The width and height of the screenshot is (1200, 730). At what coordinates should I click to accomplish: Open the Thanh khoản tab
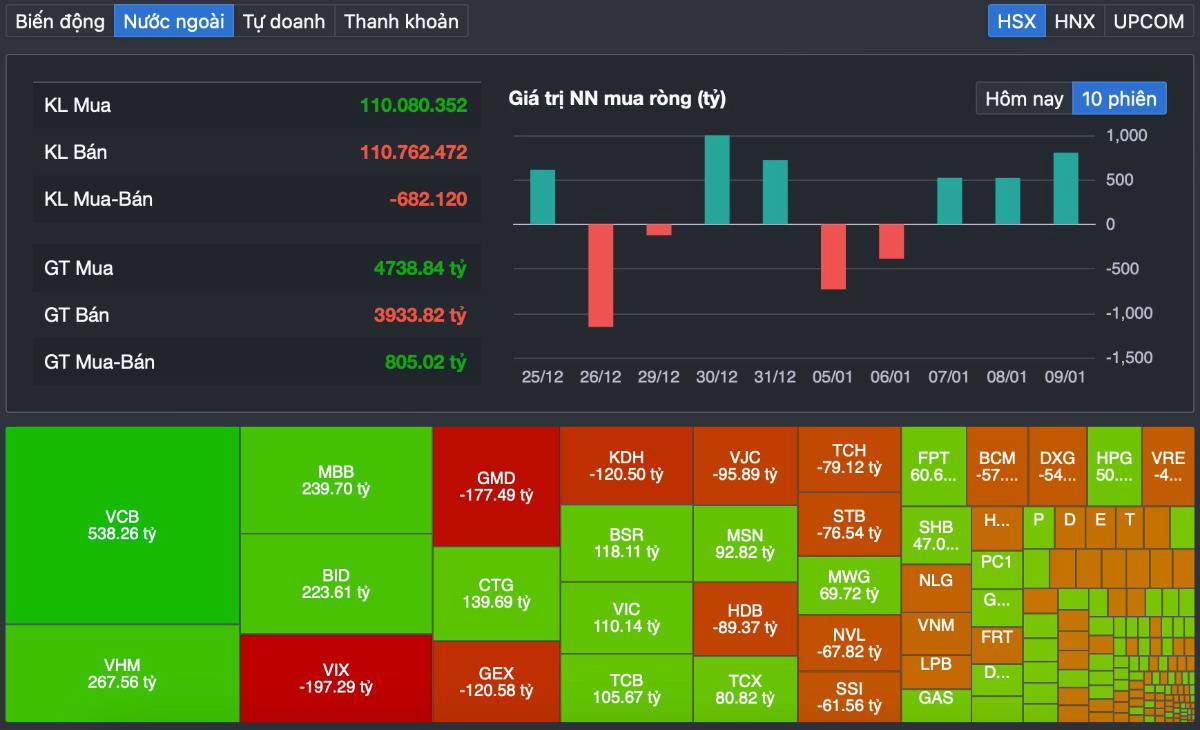coord(401,21)
